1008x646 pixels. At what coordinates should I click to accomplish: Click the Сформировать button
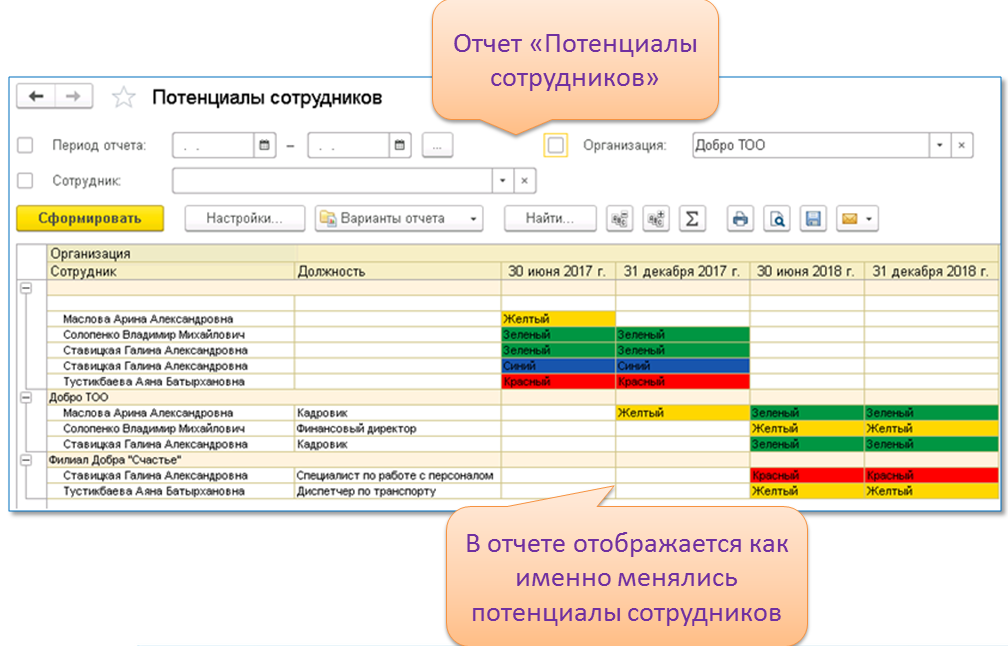90,218
